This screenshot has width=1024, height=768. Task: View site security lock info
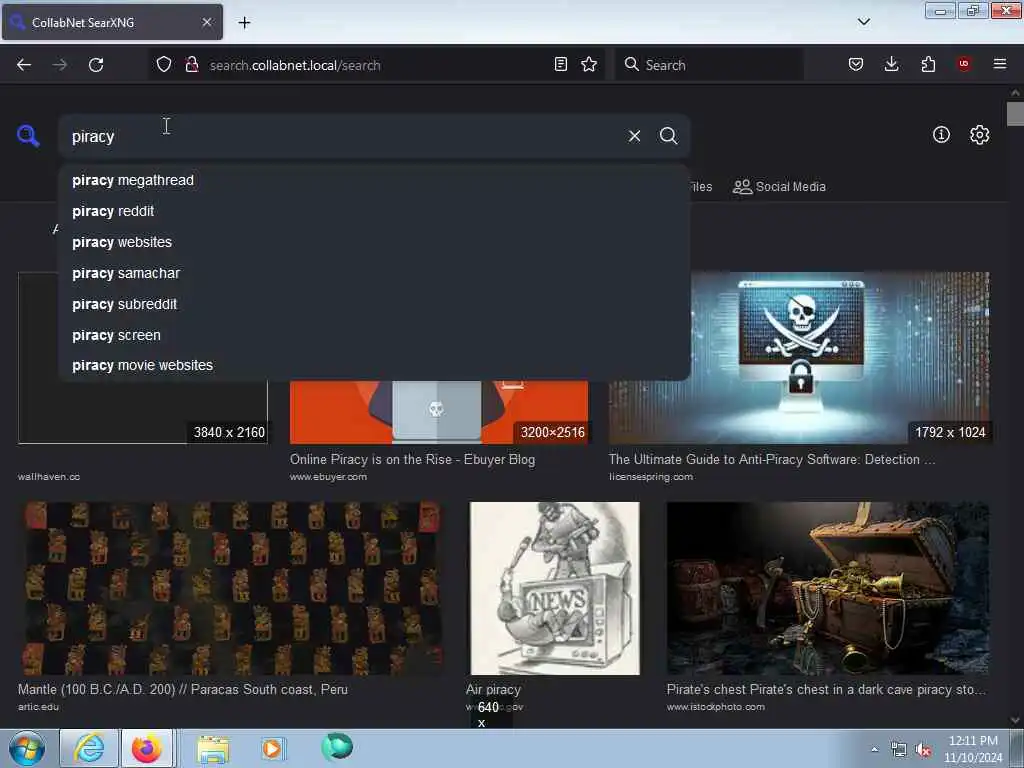click(x=192, y=65)
